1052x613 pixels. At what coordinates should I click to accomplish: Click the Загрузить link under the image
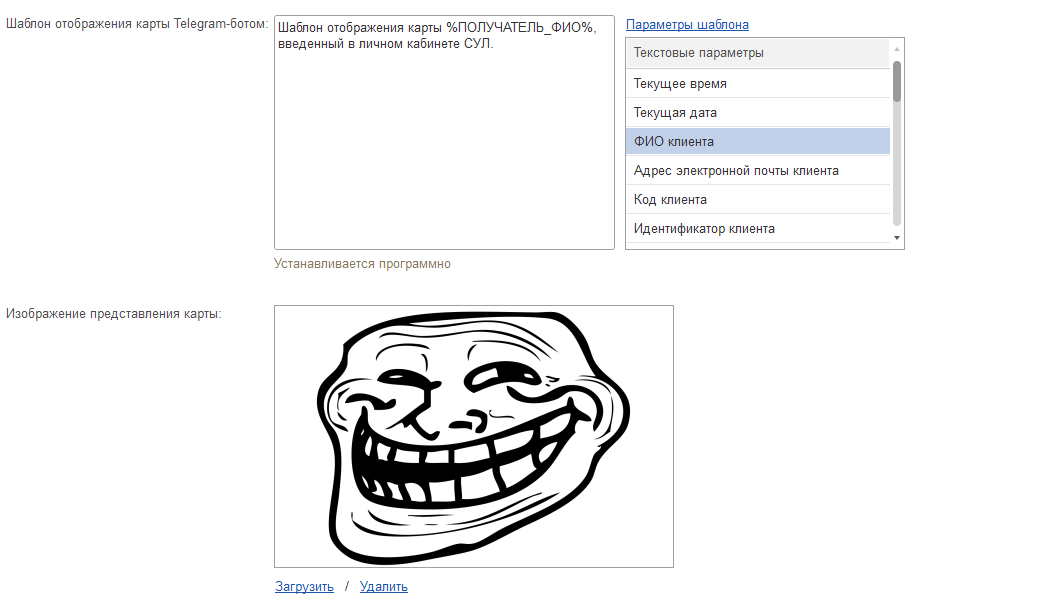[x=304, y=586]
